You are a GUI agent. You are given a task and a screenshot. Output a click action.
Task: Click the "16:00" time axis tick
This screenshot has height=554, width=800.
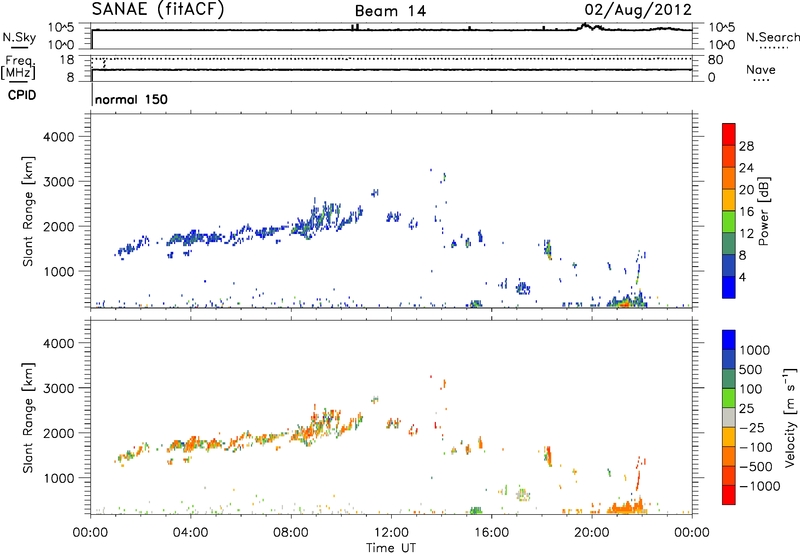[491, 533]
